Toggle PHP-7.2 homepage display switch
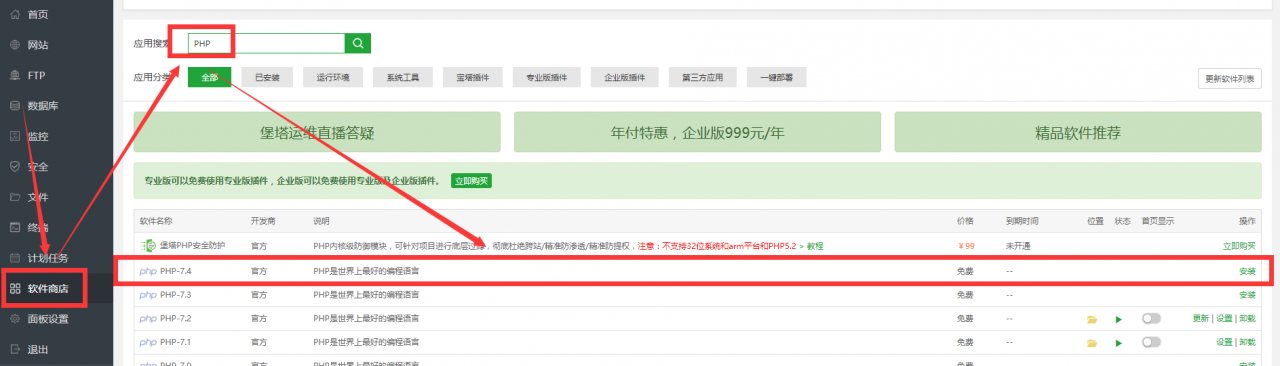Screen dimensions: 1280x366 1151,319
